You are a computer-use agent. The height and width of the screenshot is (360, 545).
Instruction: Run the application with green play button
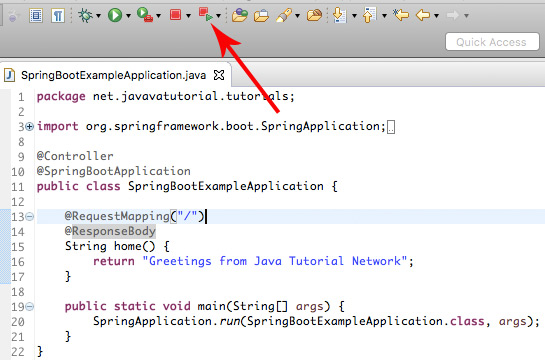point(115,16)
